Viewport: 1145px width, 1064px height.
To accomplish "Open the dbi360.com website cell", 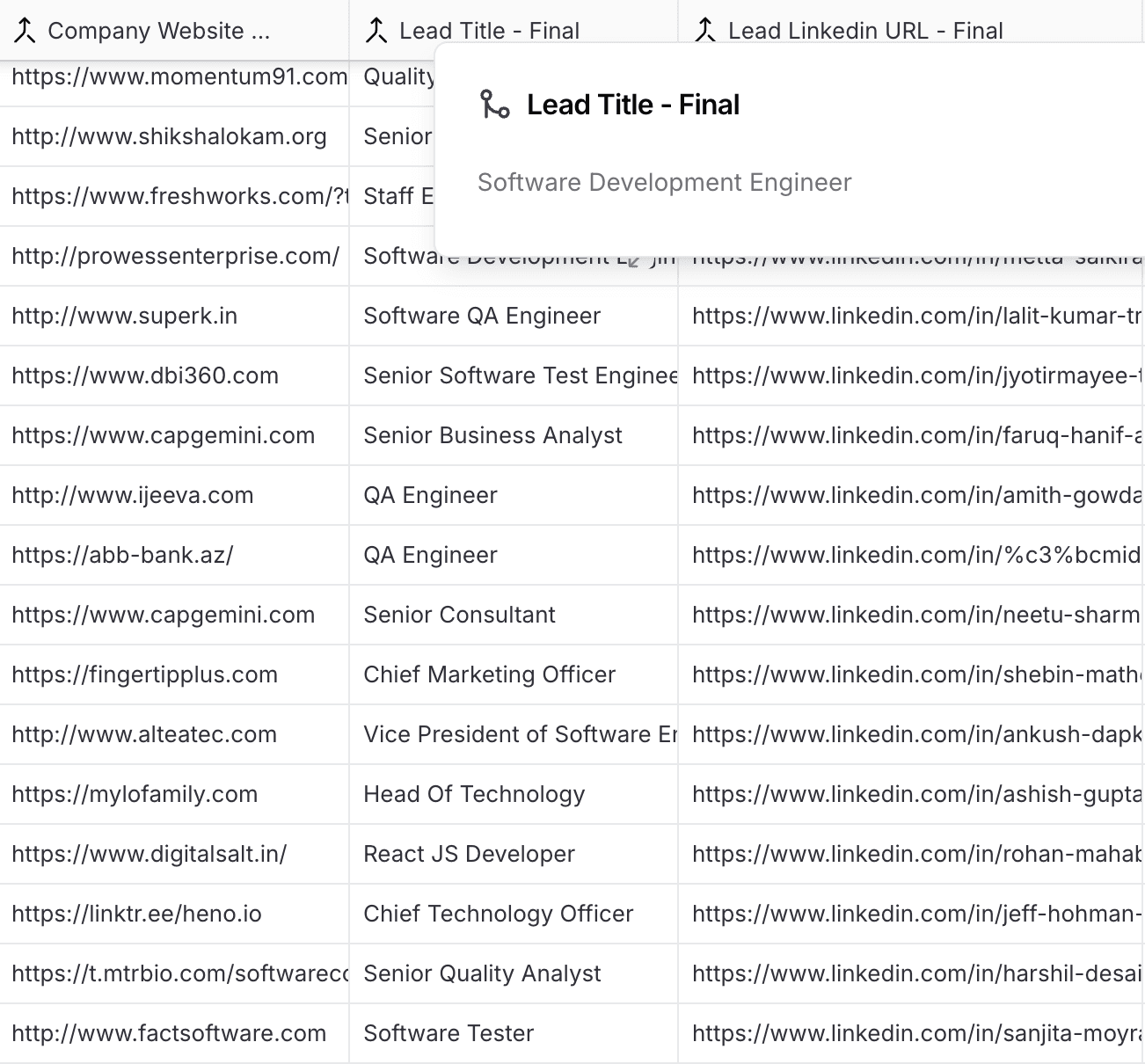I will coord(174,375).
